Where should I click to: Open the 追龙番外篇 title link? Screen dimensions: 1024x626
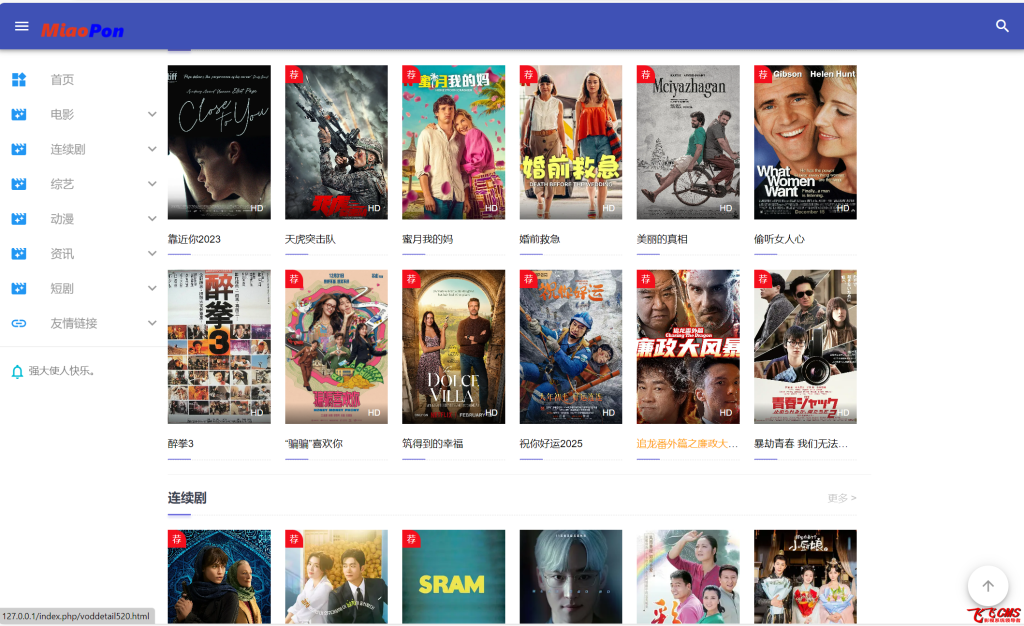coord(687,443)
